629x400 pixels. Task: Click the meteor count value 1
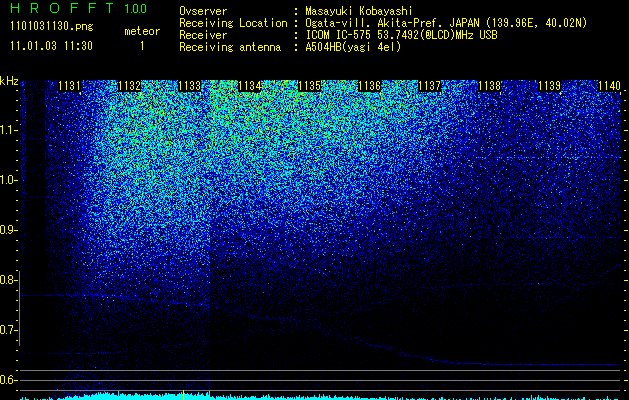tap(142, 46)
